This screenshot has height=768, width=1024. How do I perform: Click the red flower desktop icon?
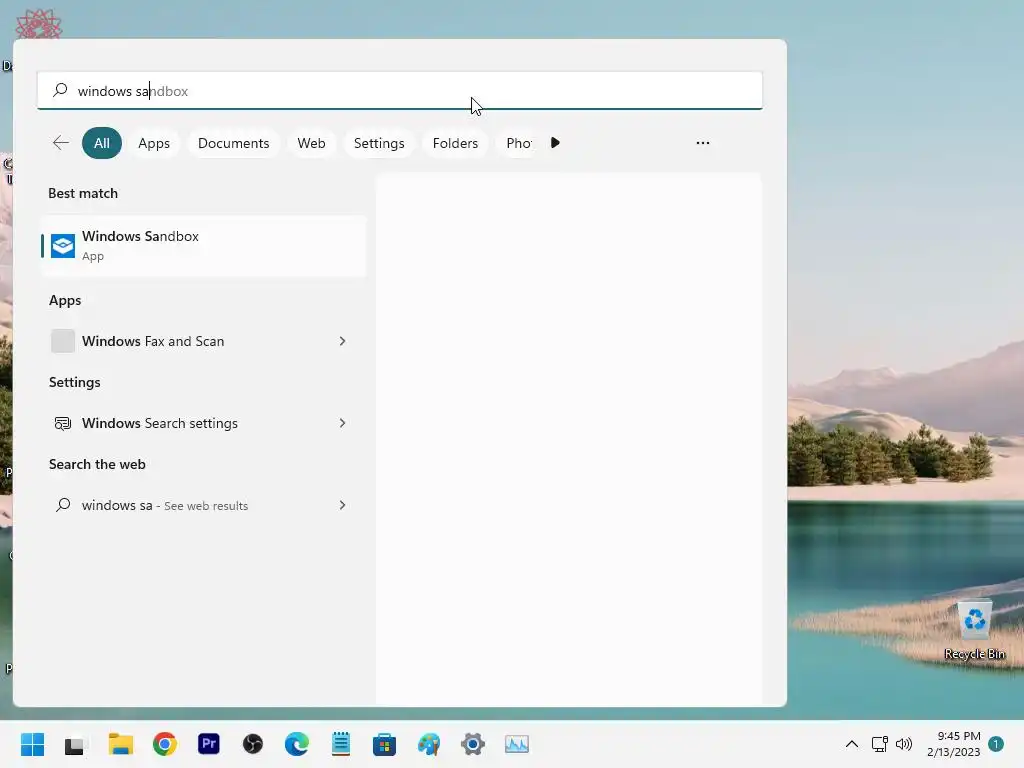tap(39, 24)
